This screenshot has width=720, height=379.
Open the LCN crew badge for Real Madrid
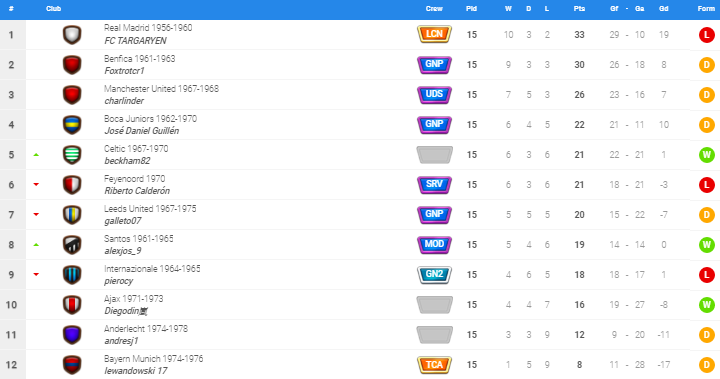click(x=434, y=34)
